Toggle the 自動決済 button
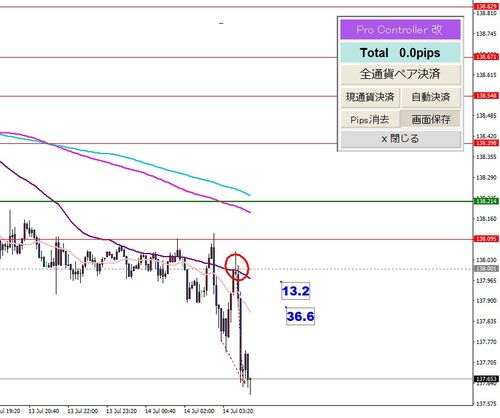Screen dimensions: 500x418 (431, 97)
